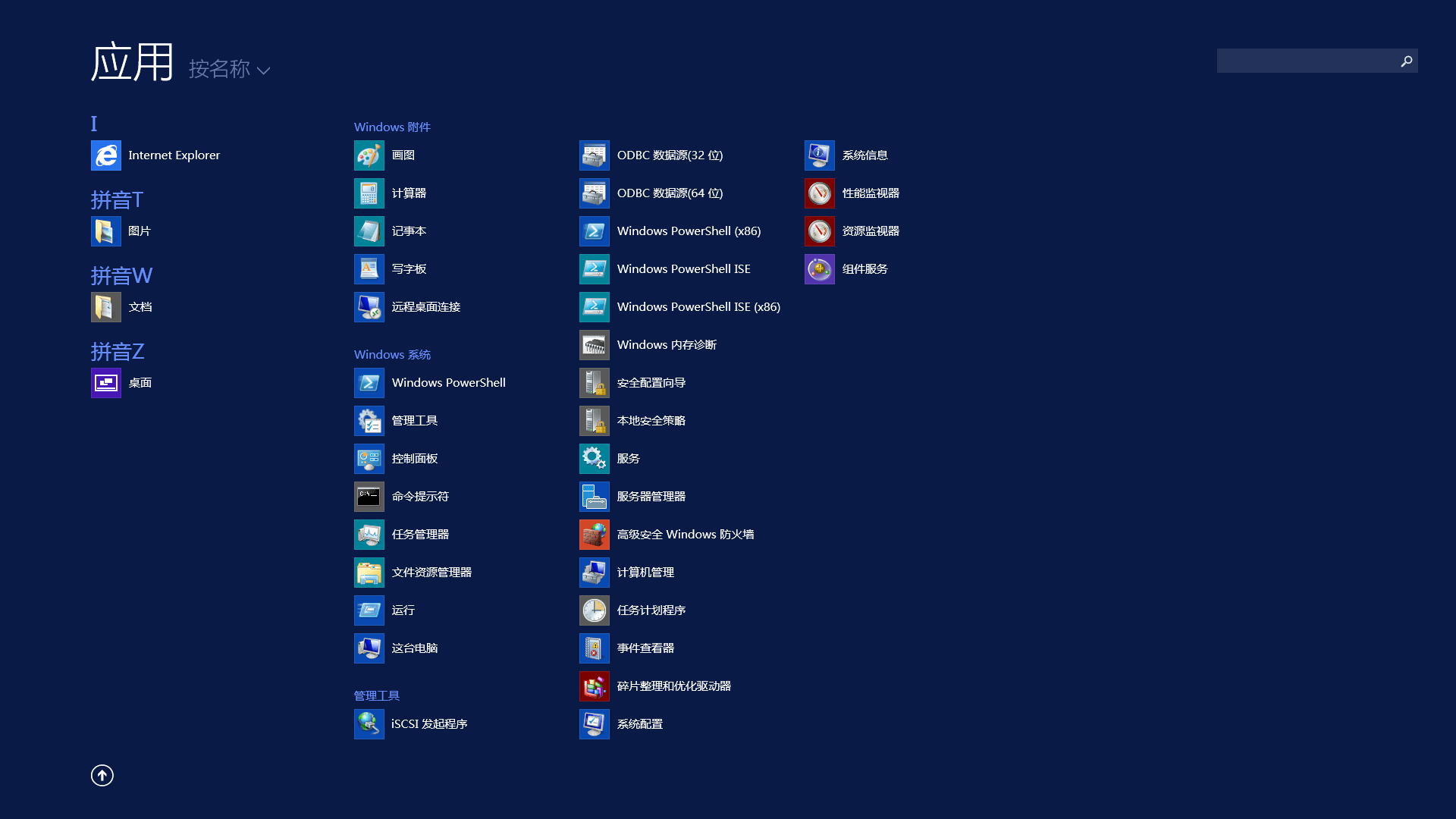Launch 命令提示符 command prompt icon
Image resolution: width=1456 pixels, height=819 pixels.
(369, 497)
